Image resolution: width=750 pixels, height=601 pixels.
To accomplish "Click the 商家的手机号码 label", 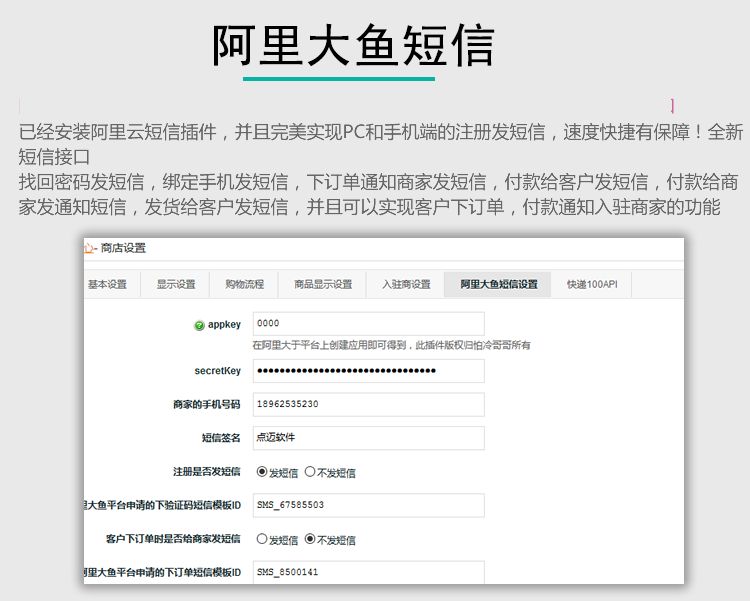I will [x=207, y=405].
